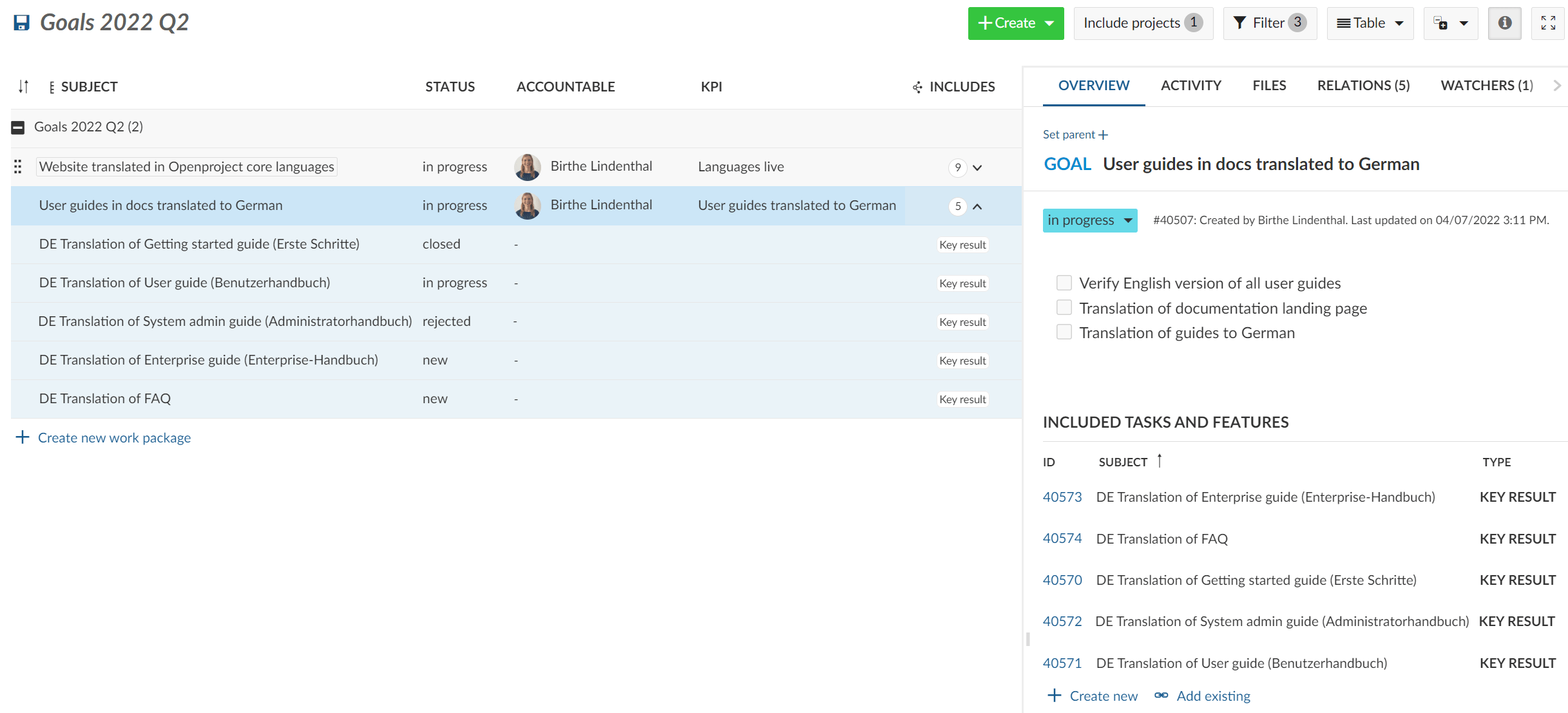This screenshot has width=1568, height=713.
Task: Click the closed status cell
Action: point(441,244)
